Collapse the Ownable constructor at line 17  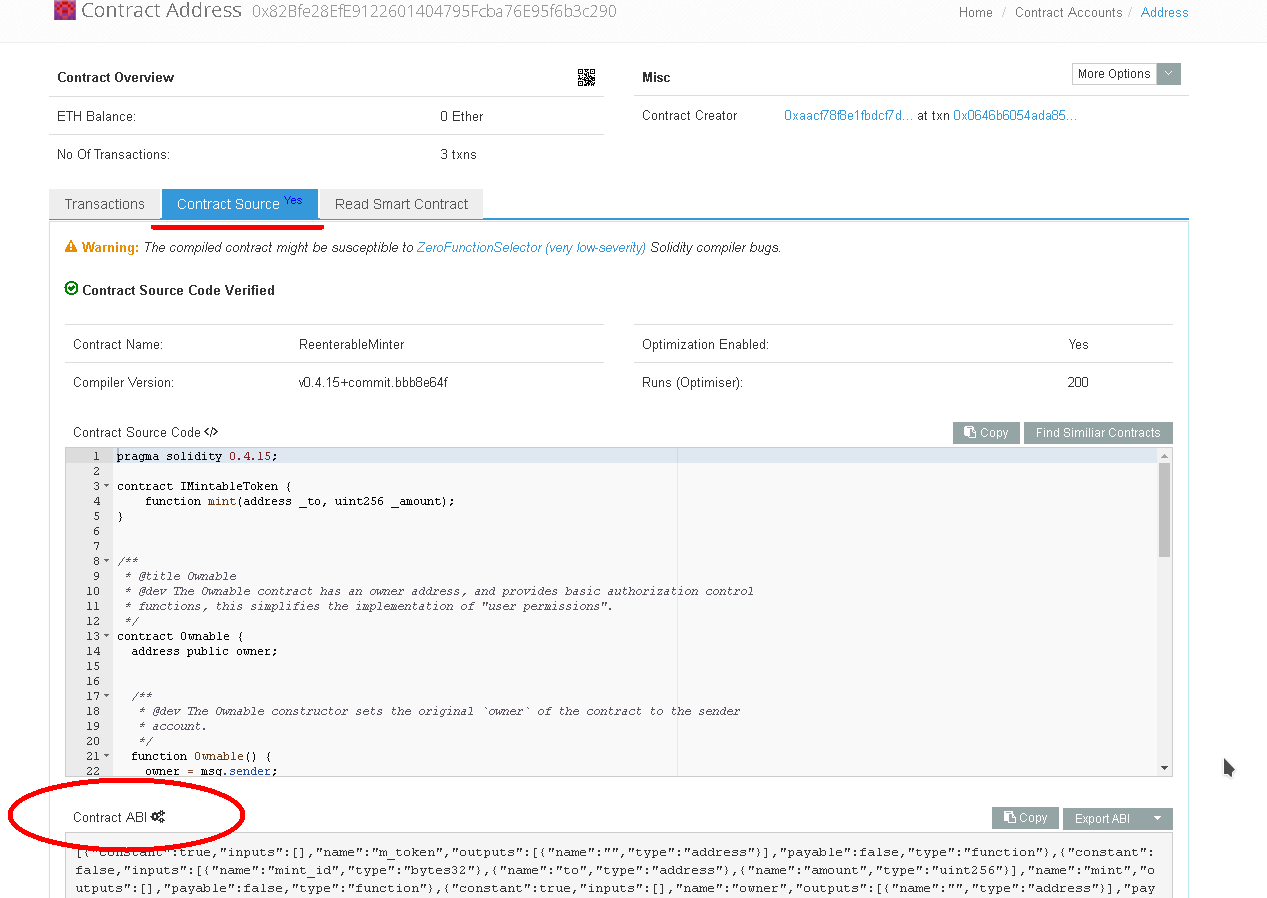106,696
